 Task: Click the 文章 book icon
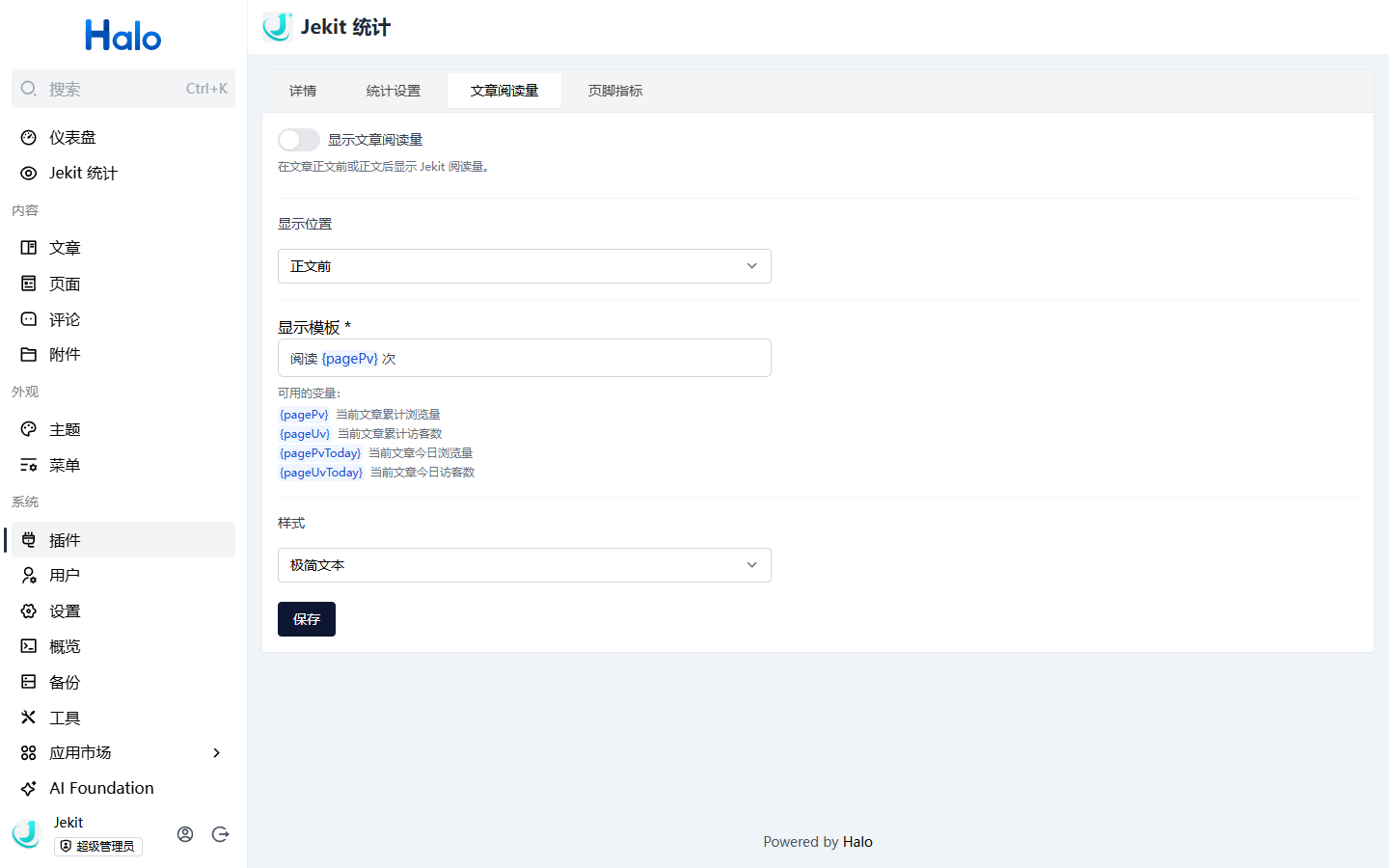tap(29, 248)
